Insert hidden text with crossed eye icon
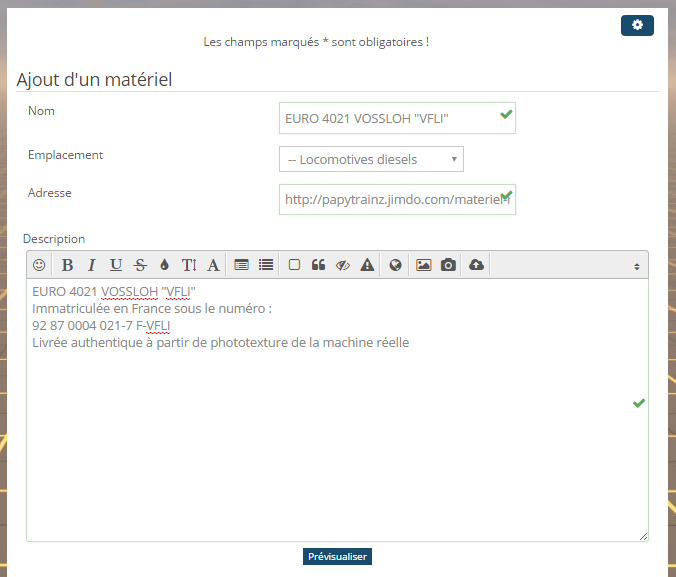The height and width of the screenshot is (577, 676). point(343,265)
